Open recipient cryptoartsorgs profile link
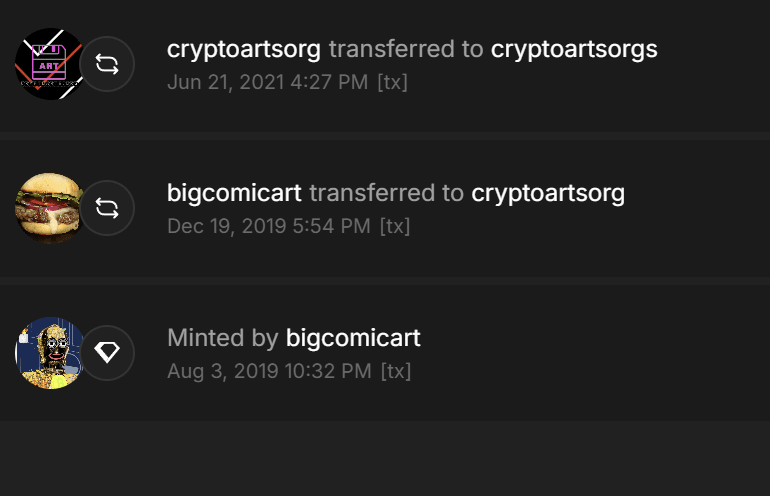 click(x=574, y=50)
